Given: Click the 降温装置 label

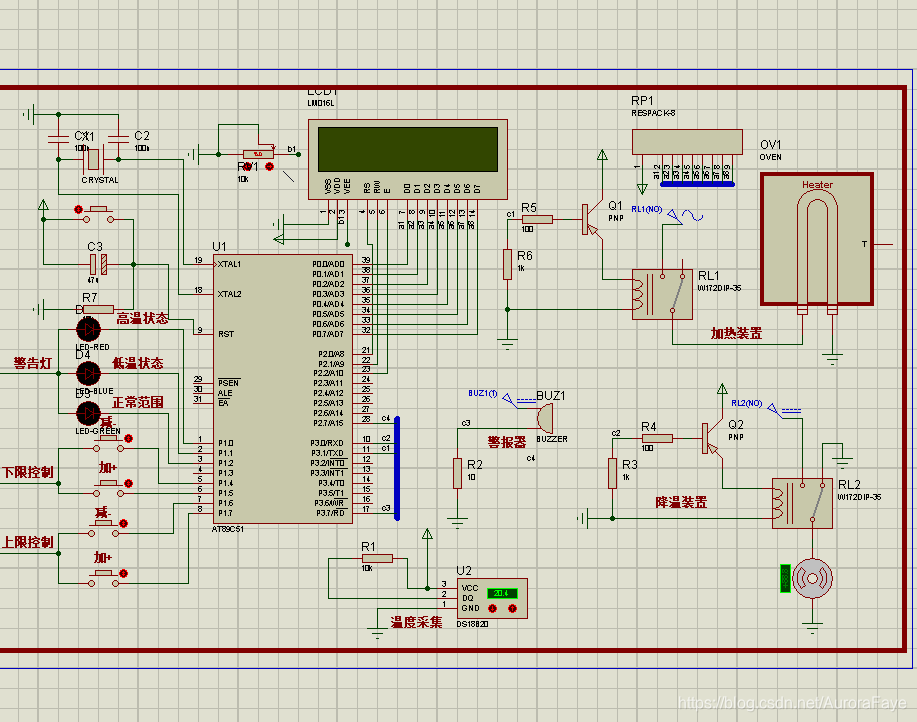Looking at the screenshot, I should tap(681, 502).
